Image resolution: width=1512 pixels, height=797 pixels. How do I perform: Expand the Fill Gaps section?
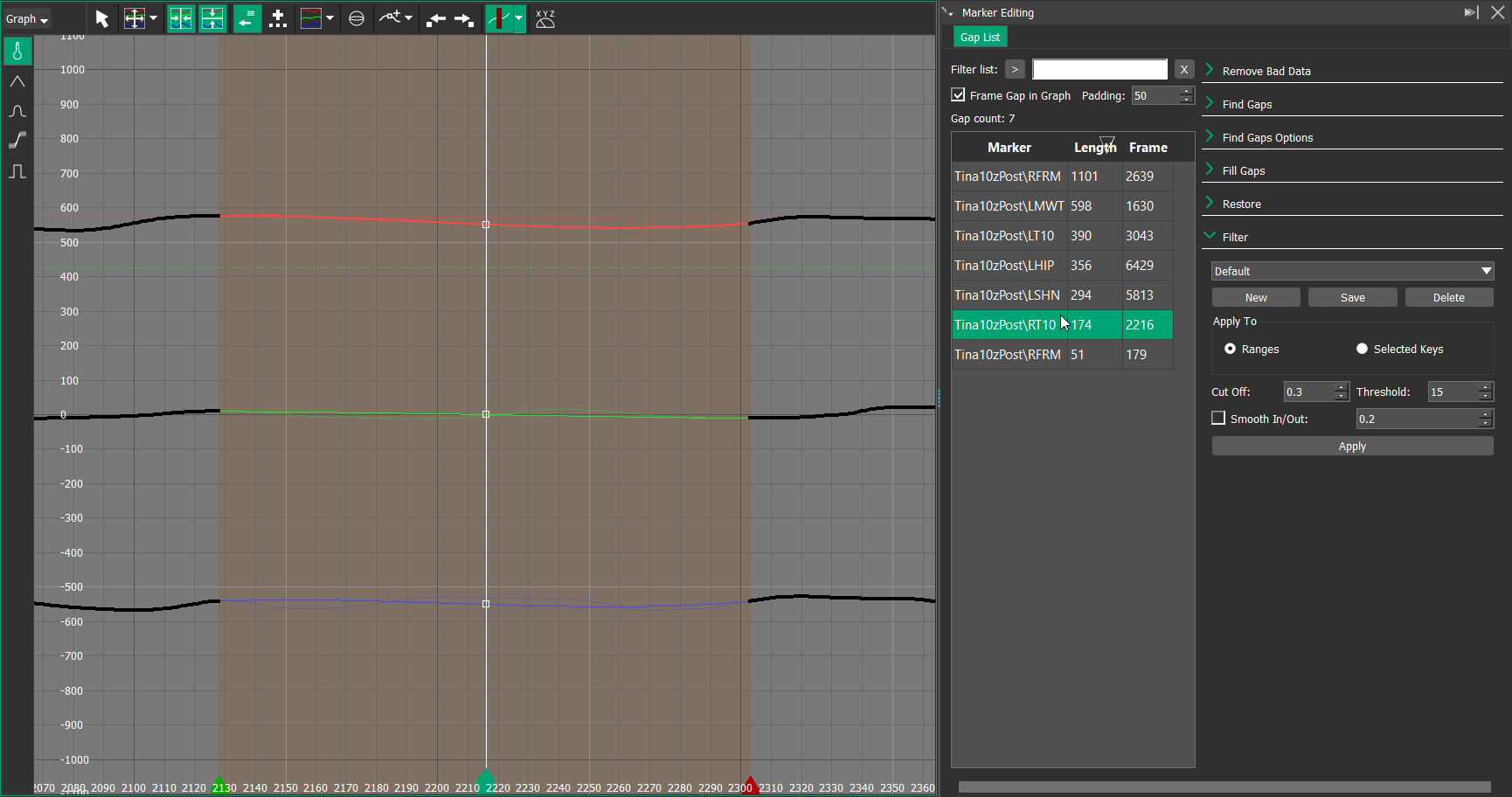[1244, 170]
